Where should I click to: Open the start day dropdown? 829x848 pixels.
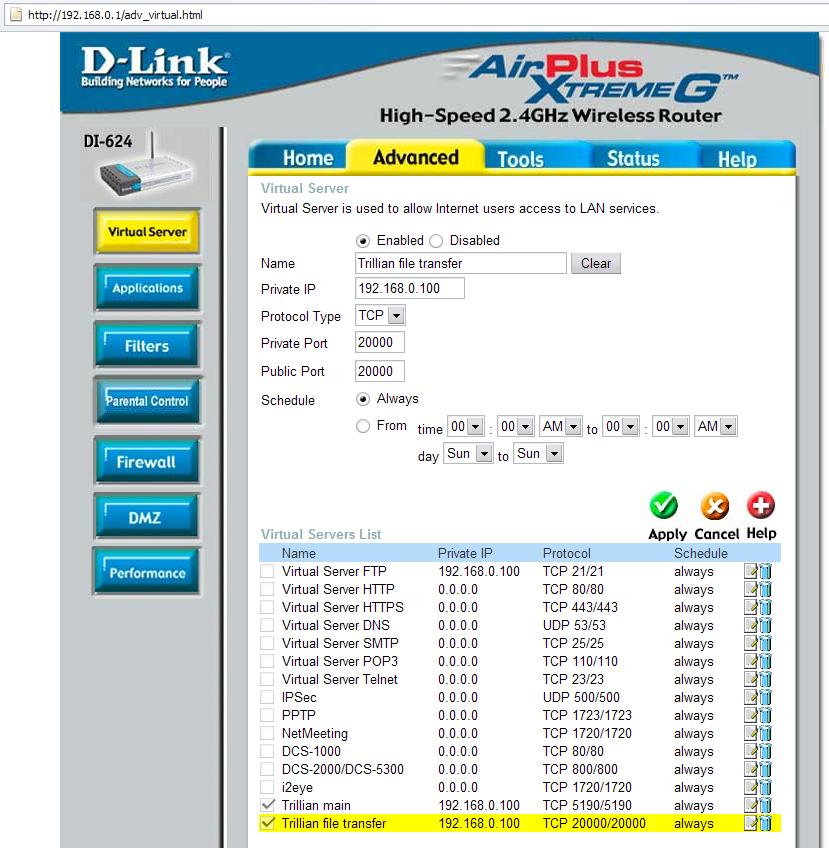(468, 453)
